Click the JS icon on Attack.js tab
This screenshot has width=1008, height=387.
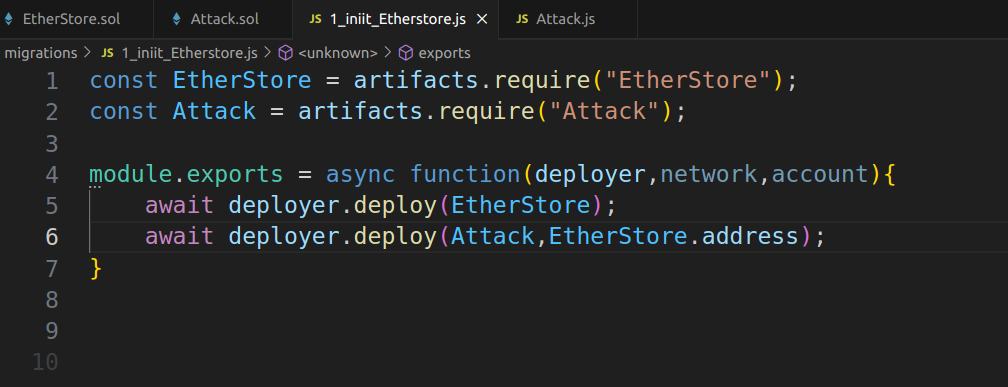[x=523, y=19]
